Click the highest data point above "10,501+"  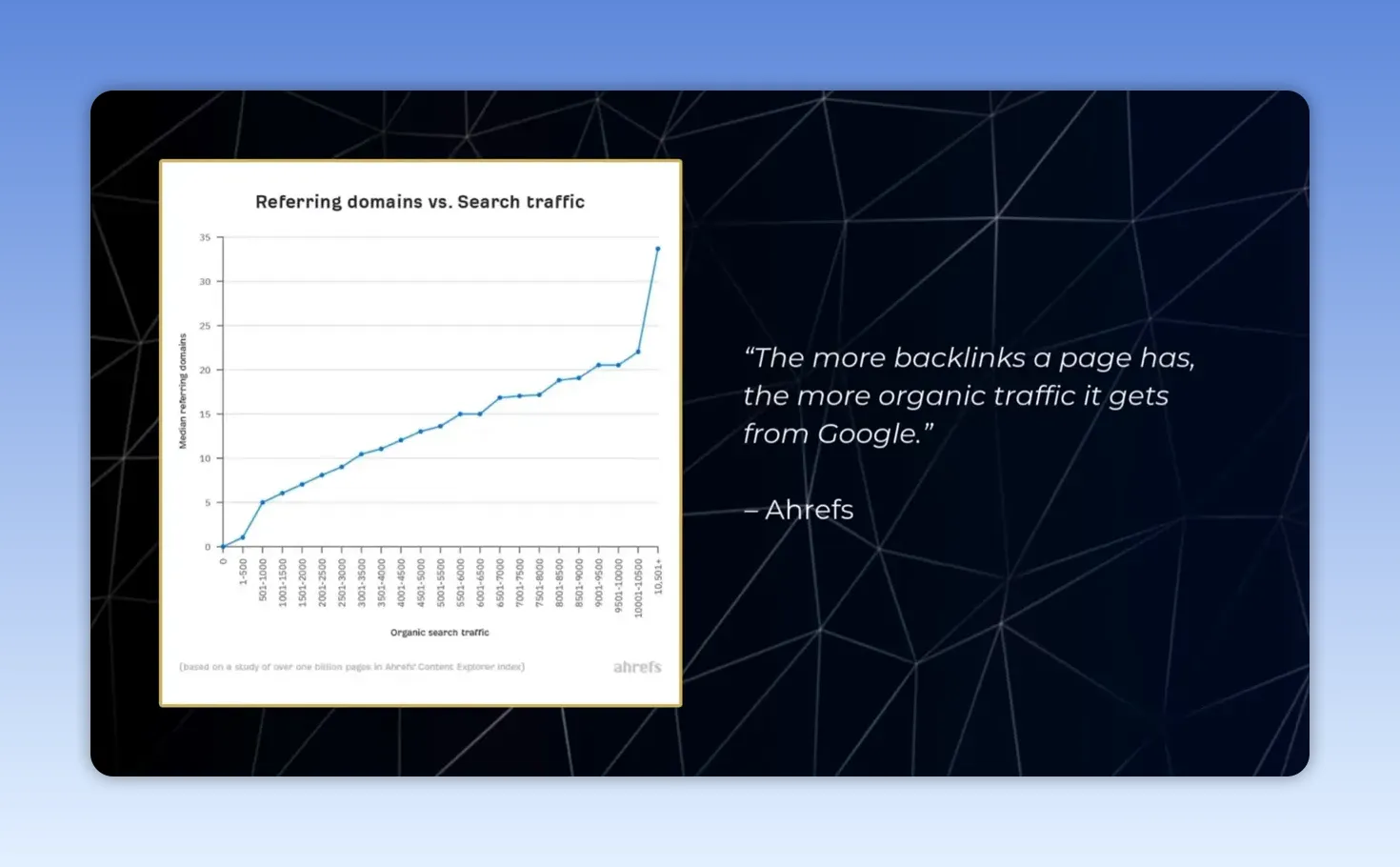[x=658, y=249]
